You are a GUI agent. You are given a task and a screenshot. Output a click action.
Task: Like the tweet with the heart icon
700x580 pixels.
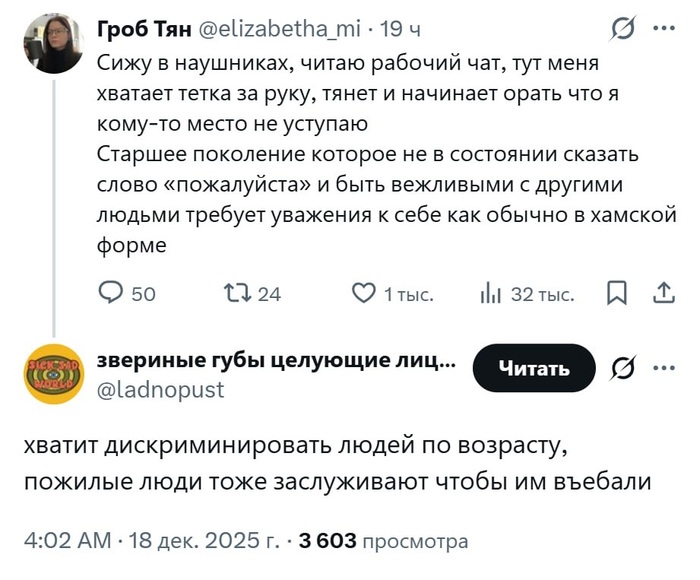coord(363,293)
